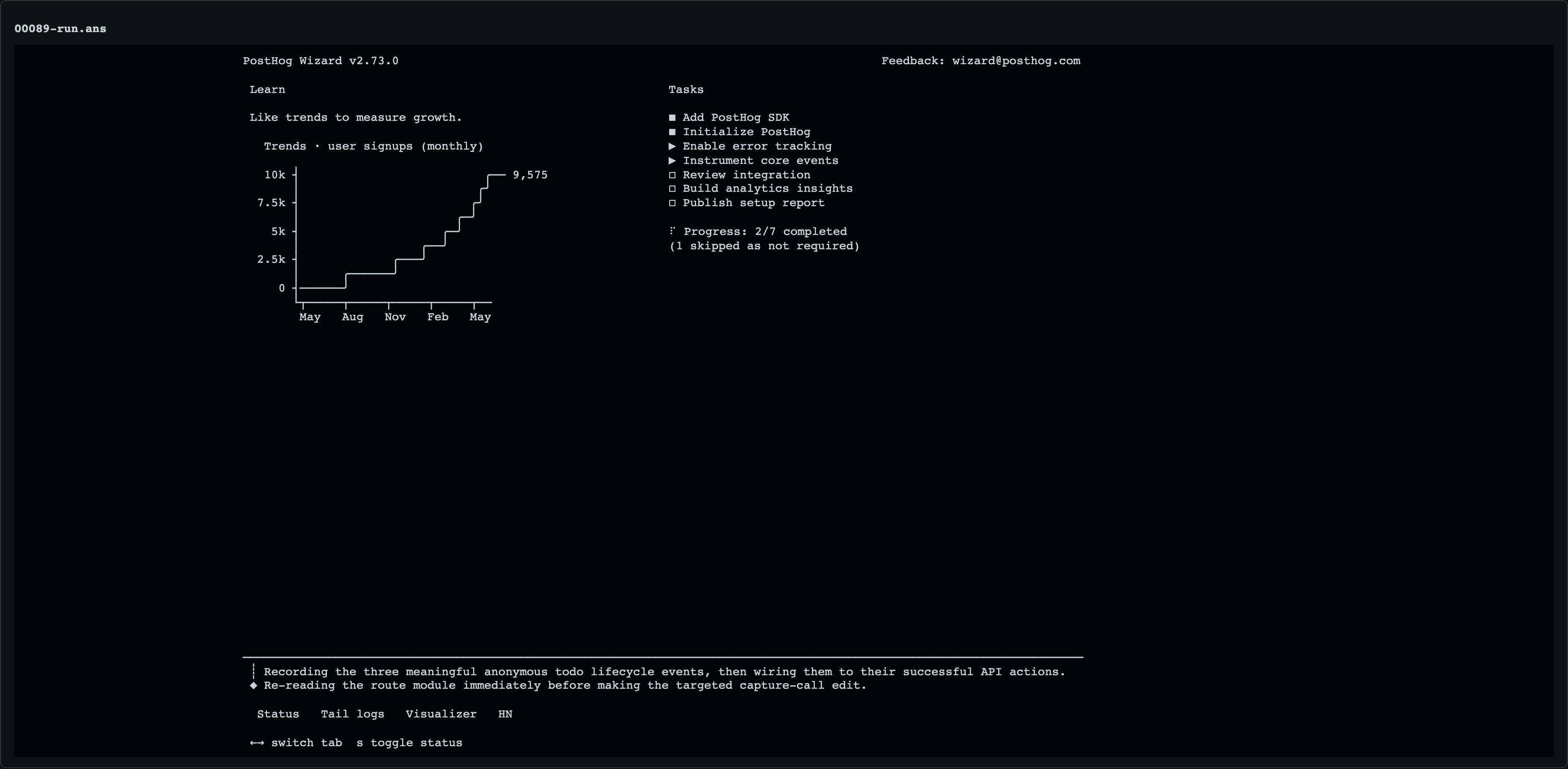Open the Status tab
Screen dimensions: 1568x769
[278, 714]
